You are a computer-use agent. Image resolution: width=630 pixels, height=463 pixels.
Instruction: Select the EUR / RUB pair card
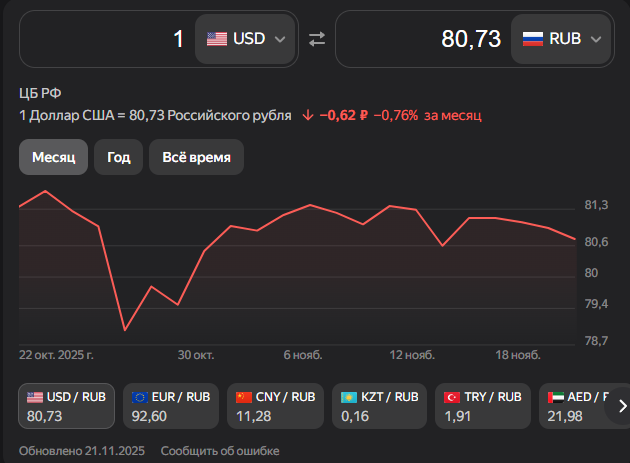[x=170, y=406]
